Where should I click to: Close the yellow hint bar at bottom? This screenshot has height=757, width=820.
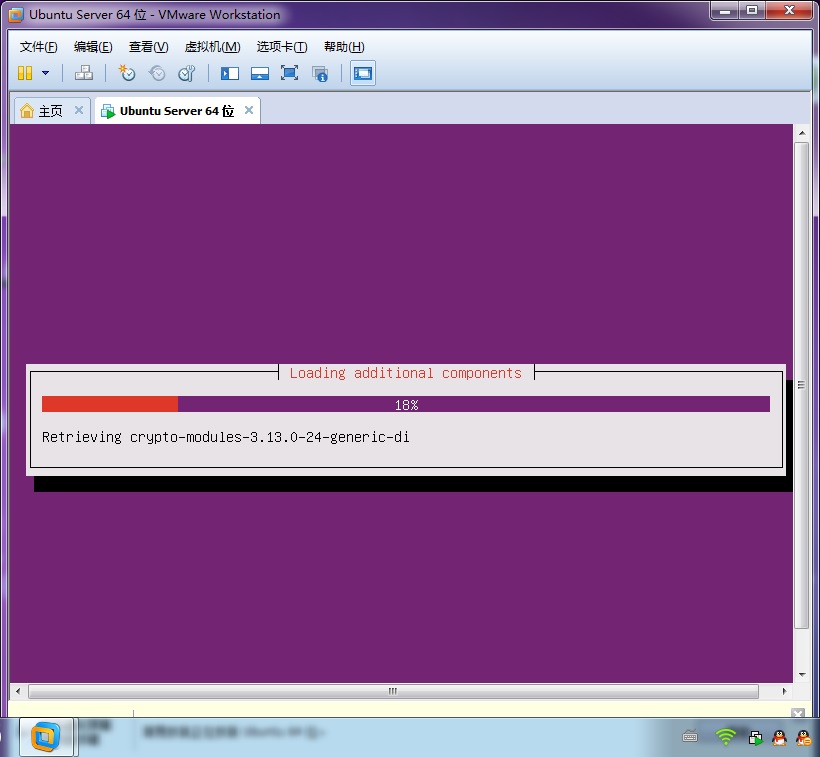click(x=798, y=713)
